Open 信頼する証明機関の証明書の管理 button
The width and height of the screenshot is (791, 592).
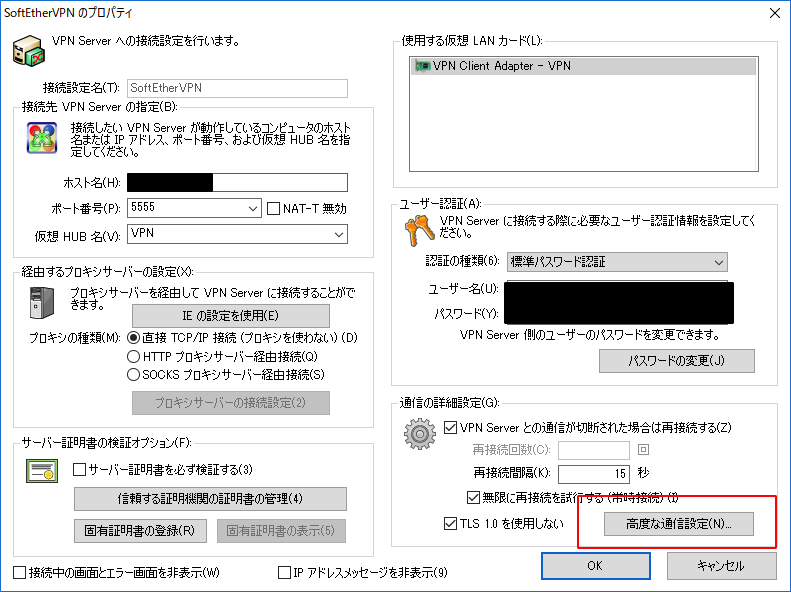210,499
